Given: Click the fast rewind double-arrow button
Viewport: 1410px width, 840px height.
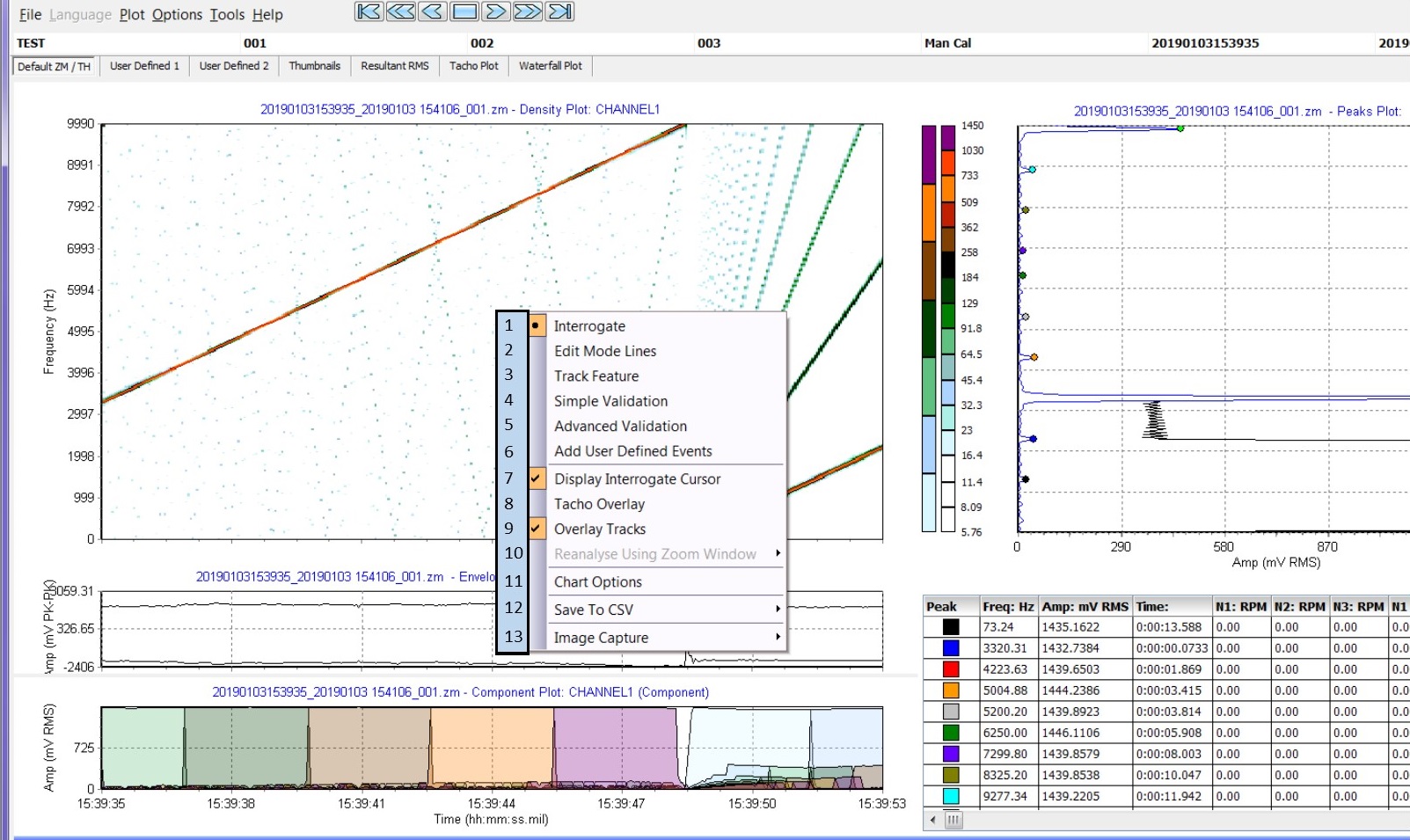Looking at the screenshot, I should pos(400,11).
